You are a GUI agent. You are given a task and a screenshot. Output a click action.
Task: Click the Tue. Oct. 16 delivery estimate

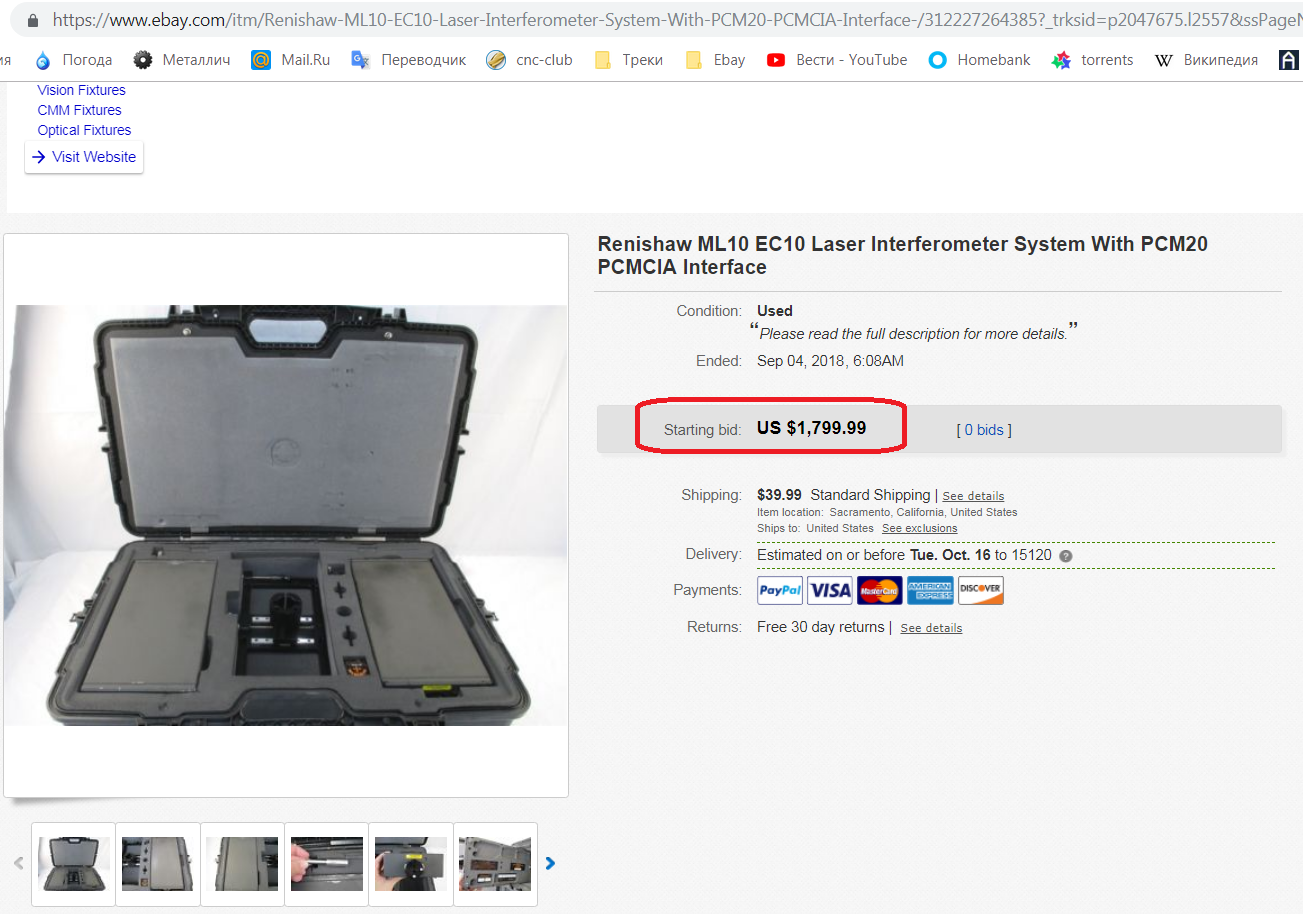pos(949,555)
